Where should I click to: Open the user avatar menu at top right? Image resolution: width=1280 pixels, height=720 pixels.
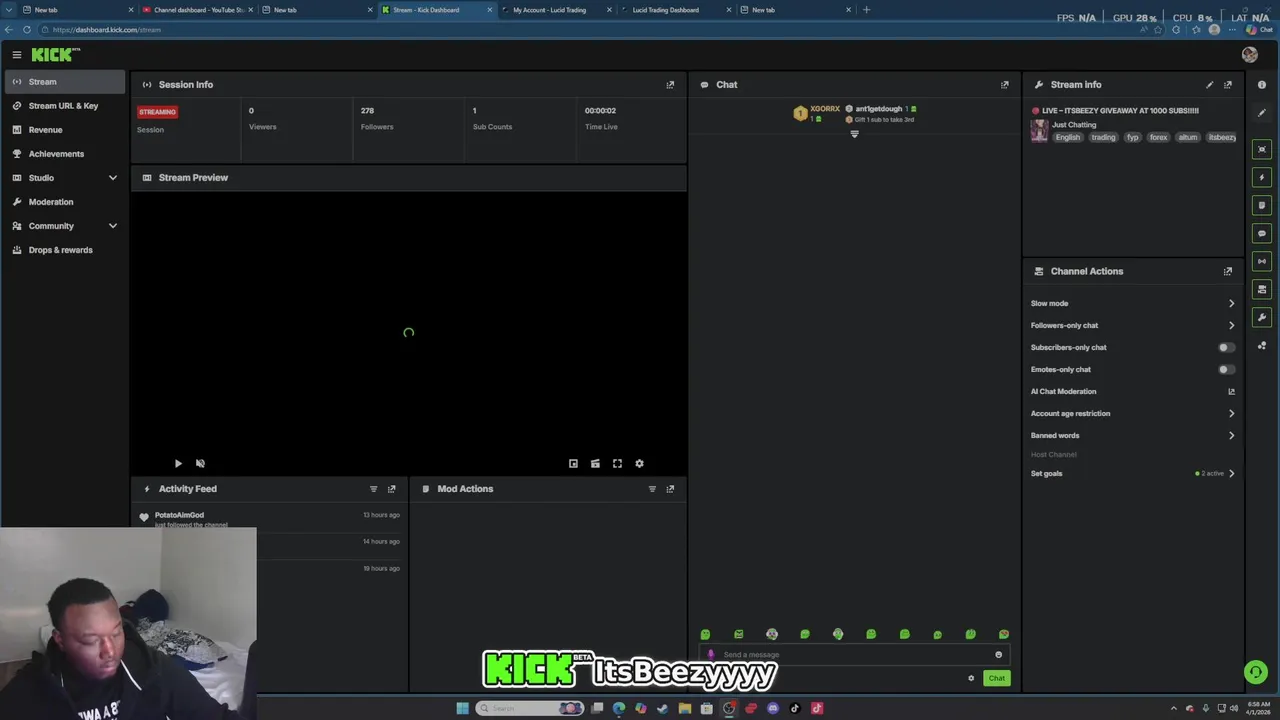tap(1249, 55)
